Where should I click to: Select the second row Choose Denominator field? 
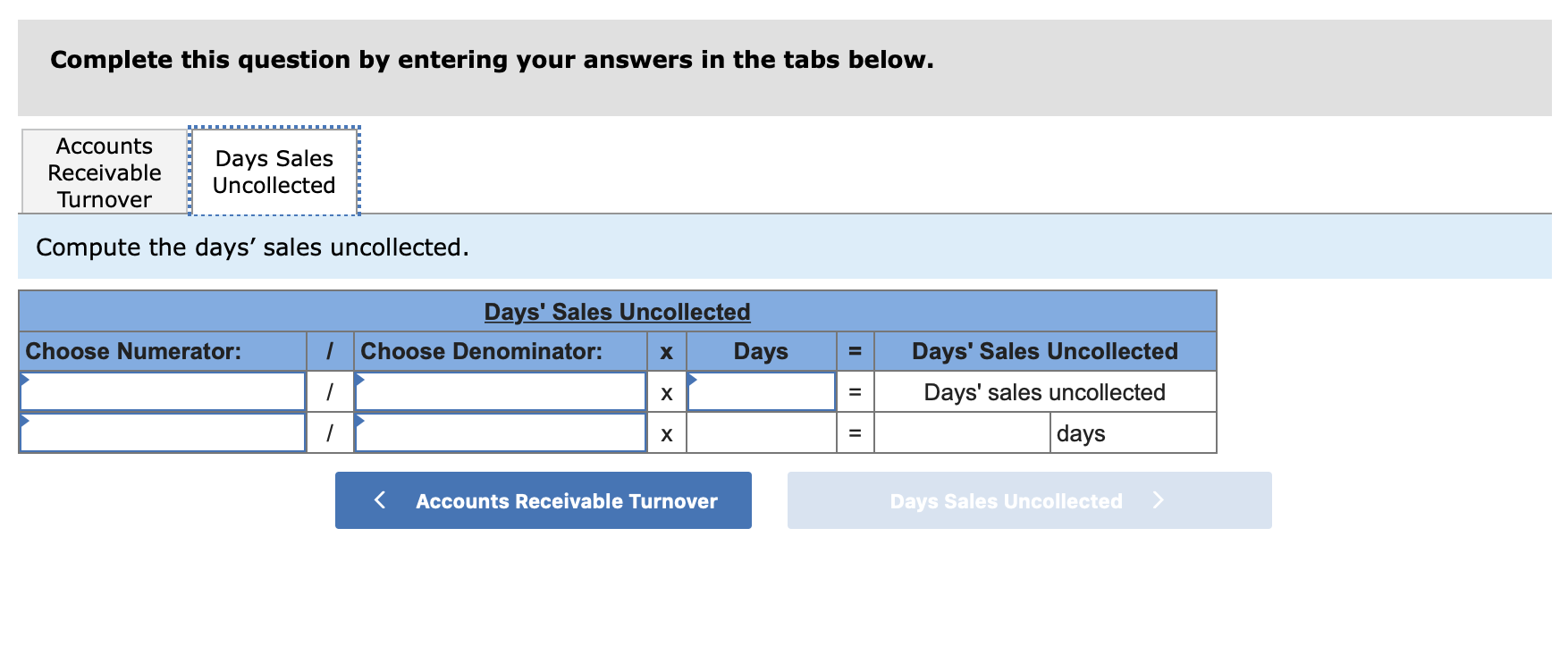pos(500,432)
